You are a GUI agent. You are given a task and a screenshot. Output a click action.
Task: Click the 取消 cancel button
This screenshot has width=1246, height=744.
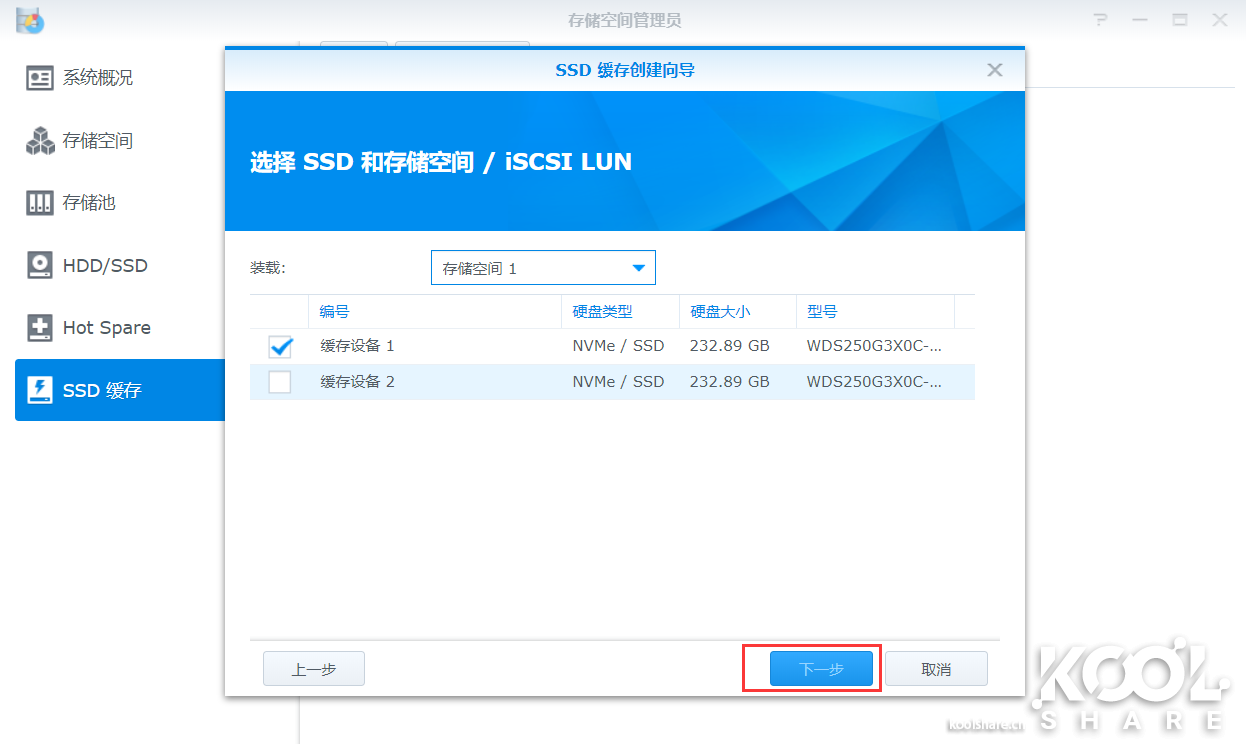[x=936, y=669]
